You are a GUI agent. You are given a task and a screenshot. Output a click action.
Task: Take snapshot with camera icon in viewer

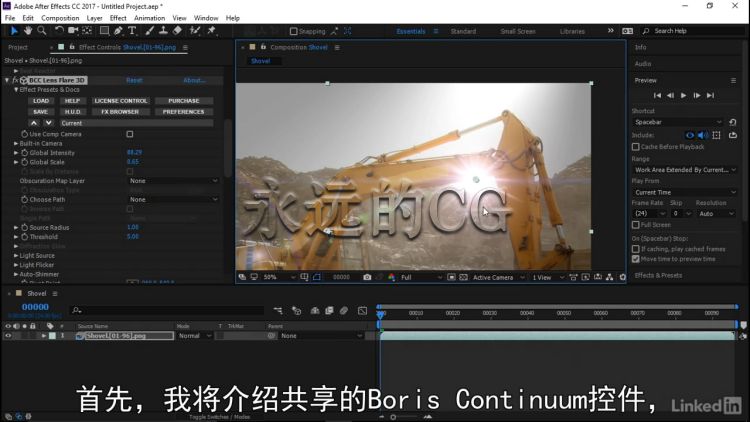pos(367,277)
